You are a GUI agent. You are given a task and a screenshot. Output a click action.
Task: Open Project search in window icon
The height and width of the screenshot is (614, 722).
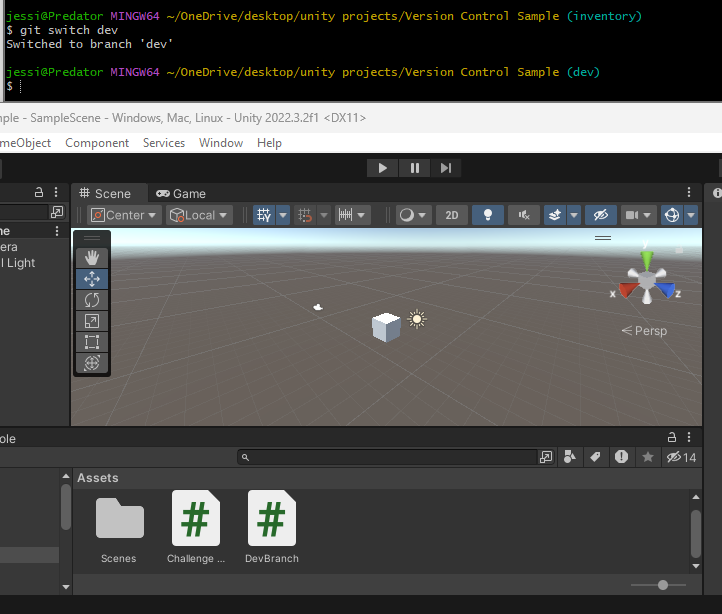coord(546,457)
